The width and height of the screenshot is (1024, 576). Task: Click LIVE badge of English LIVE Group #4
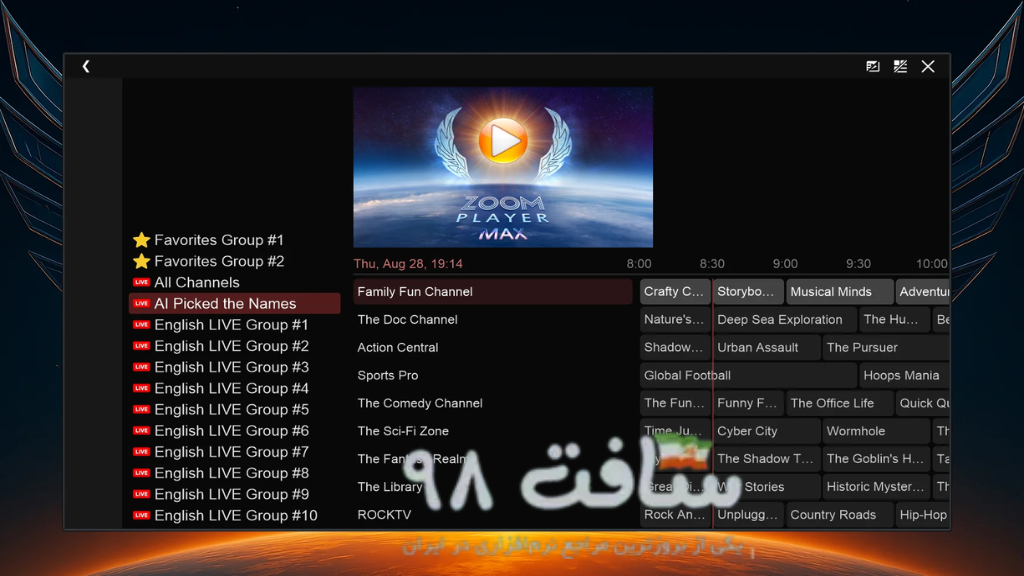point(141,389)
